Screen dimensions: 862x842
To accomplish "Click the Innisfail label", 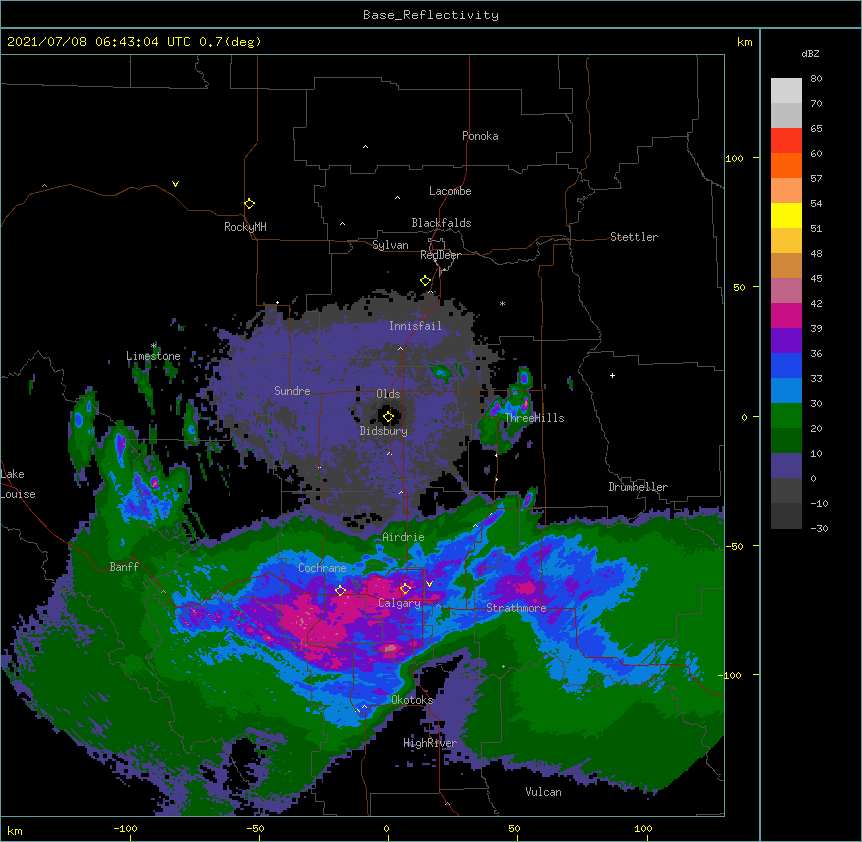I will click(x=415, y=326).
